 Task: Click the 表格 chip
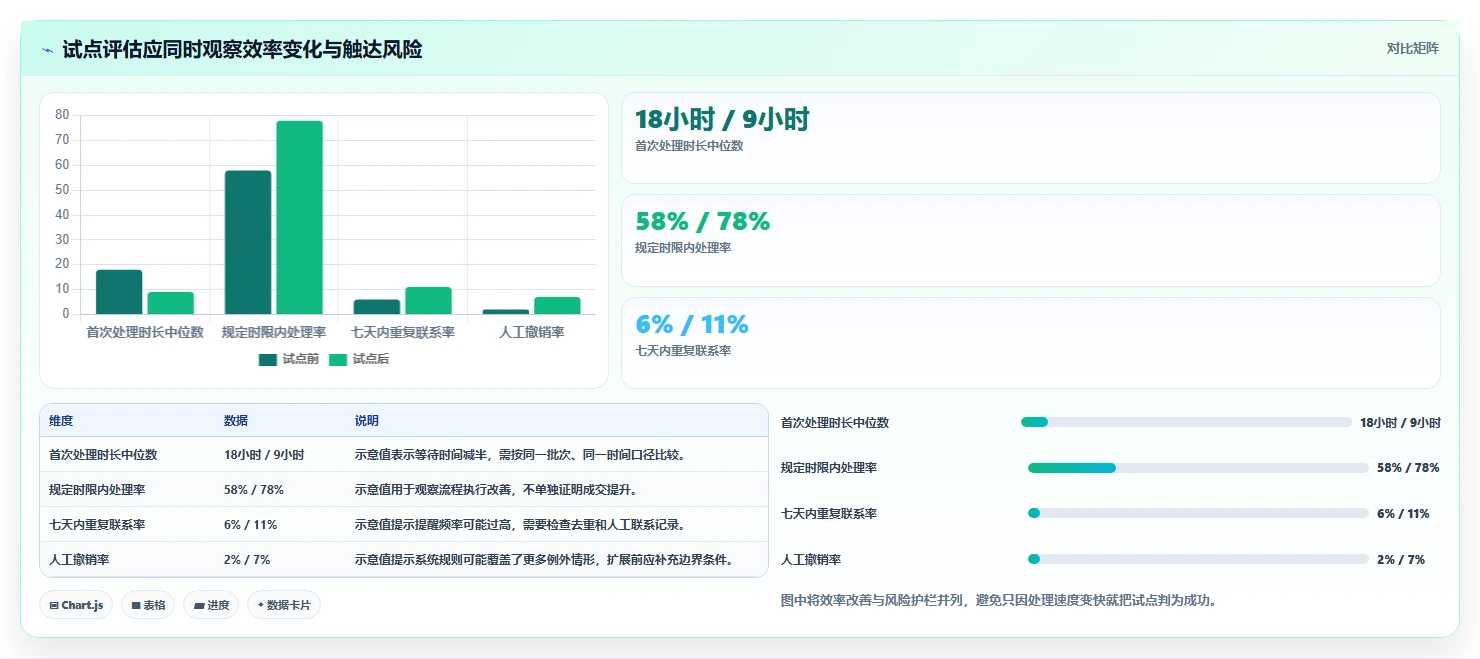pyautogui.click(x=148, y=605)
